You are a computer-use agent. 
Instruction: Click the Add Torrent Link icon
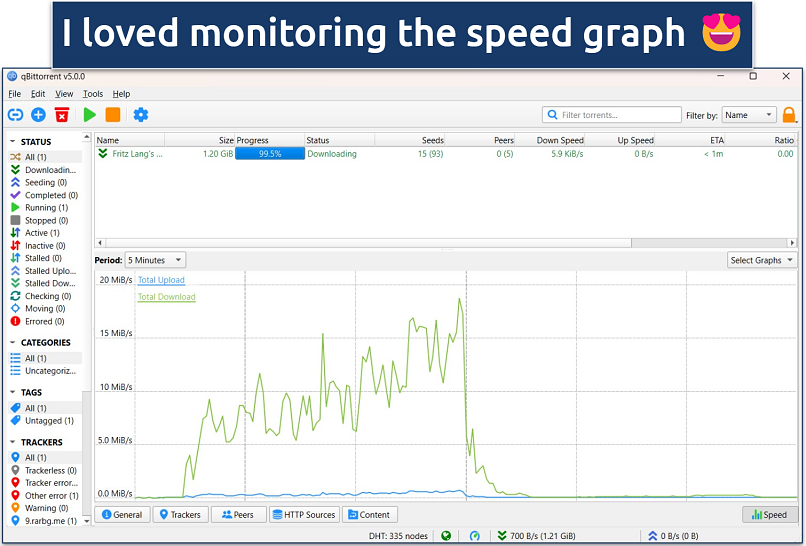coord(15,115)
